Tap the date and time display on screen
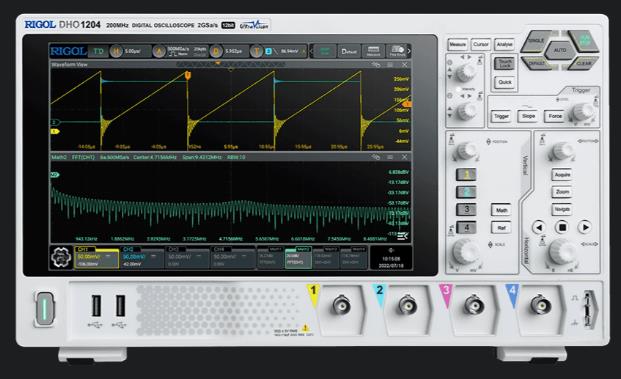The height and width of the screenshot is (379, 621). [x=391, y=258]
